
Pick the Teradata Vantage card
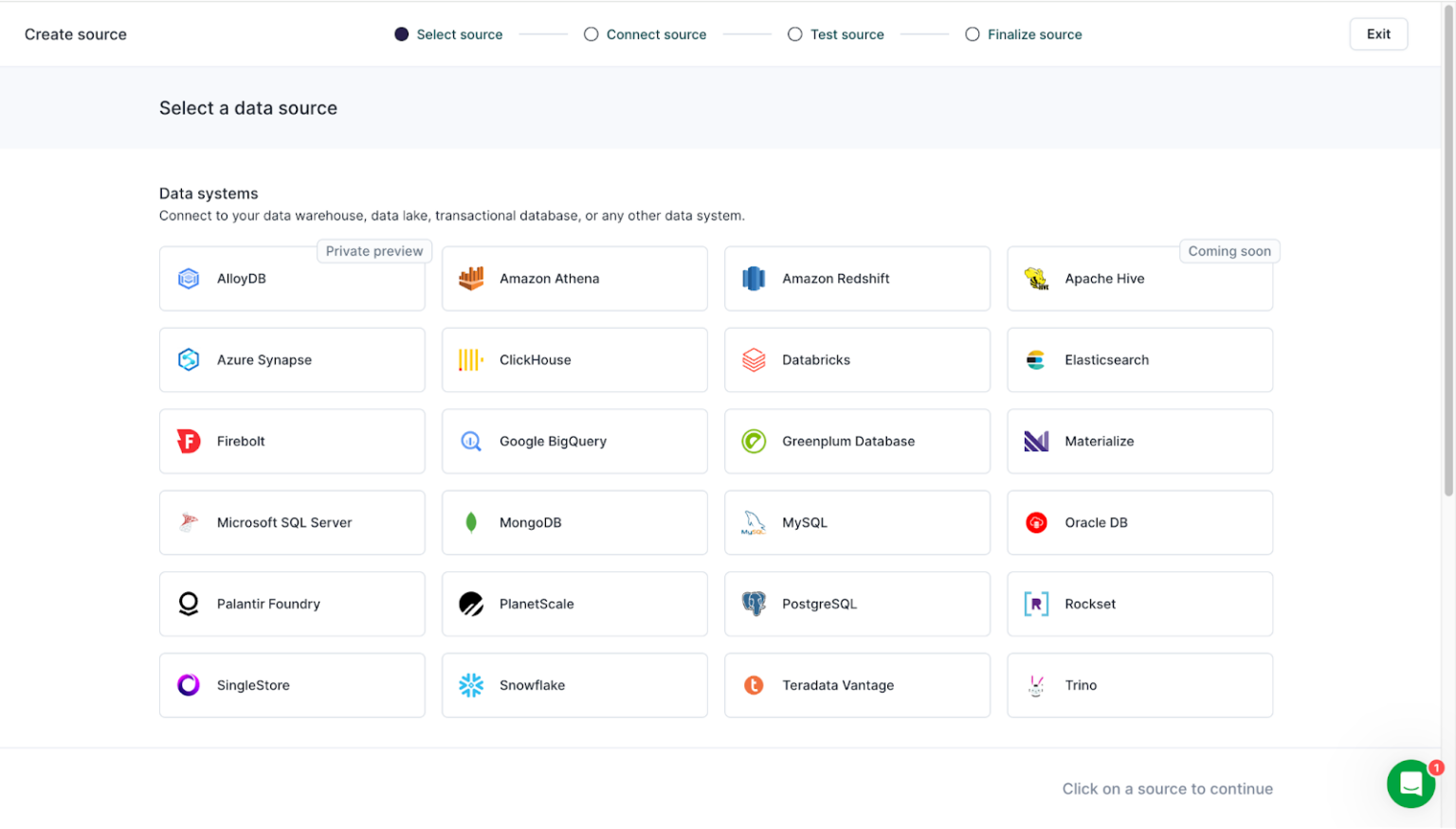click(857, 685)
